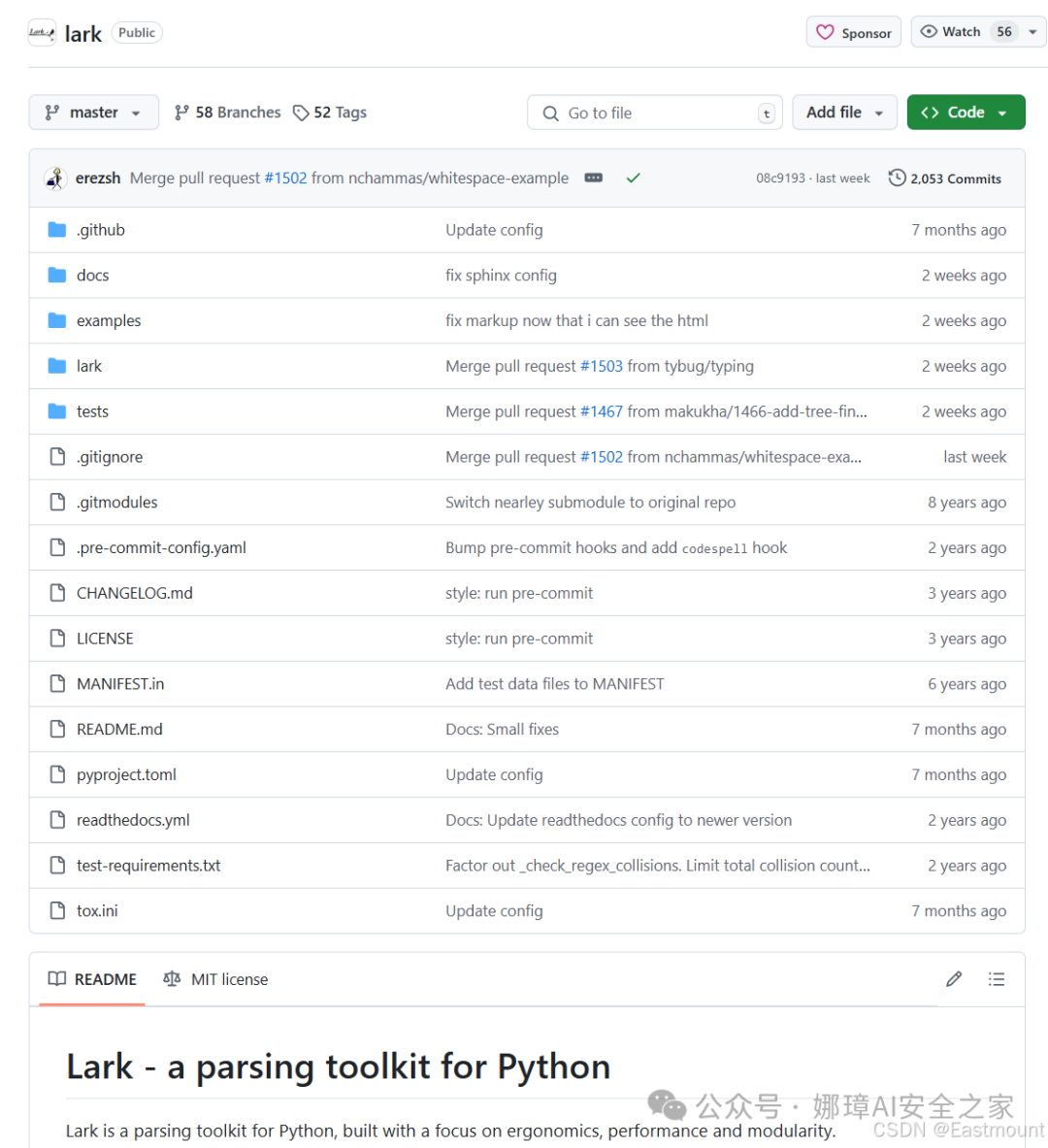Open the readthedocs.yml file
Image resolution: width=1048 pixels, height=1148 pixels.
133,820
